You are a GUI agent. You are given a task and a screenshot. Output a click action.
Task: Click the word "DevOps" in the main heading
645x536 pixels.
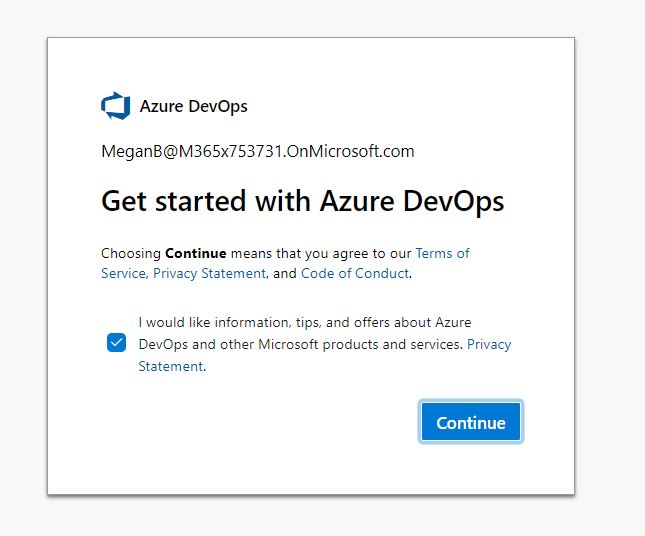coord(454,201)
